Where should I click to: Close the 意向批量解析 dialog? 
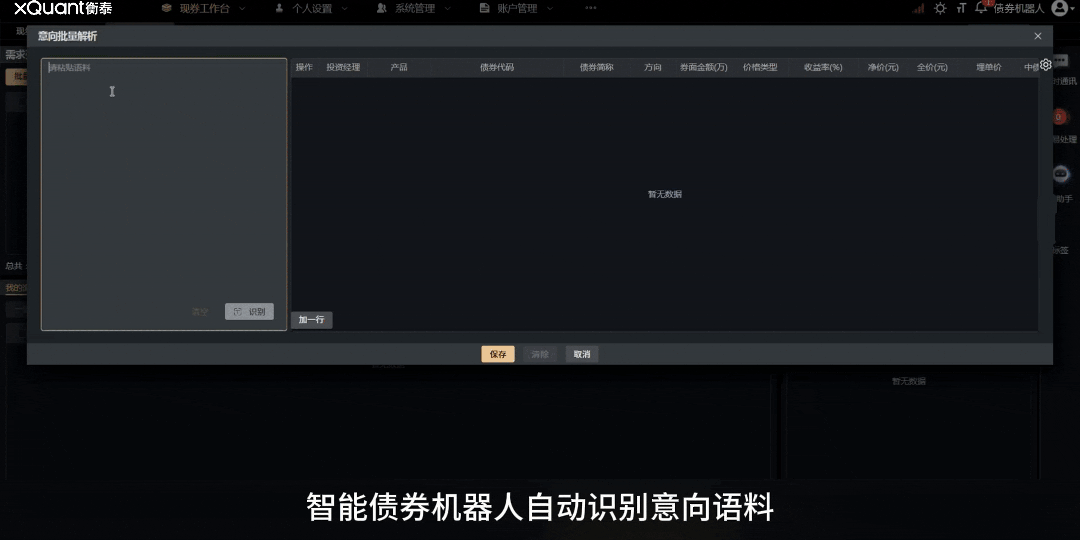pos(1037,36)
